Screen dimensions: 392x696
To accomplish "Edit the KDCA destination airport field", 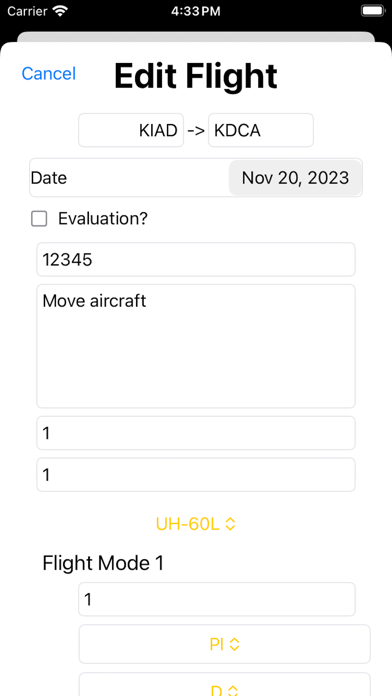I will point(261,130).
